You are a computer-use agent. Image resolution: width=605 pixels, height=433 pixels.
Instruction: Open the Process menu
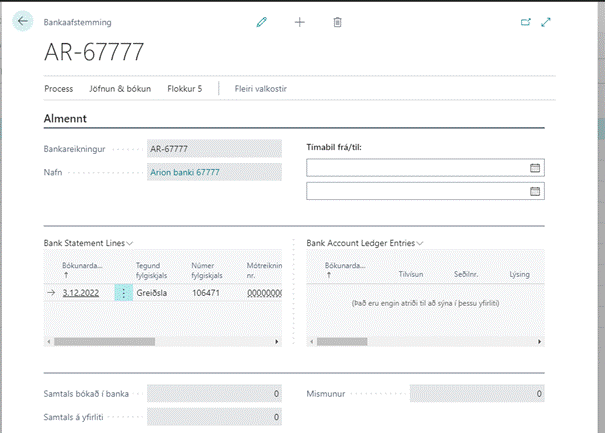tap(59, 89)
